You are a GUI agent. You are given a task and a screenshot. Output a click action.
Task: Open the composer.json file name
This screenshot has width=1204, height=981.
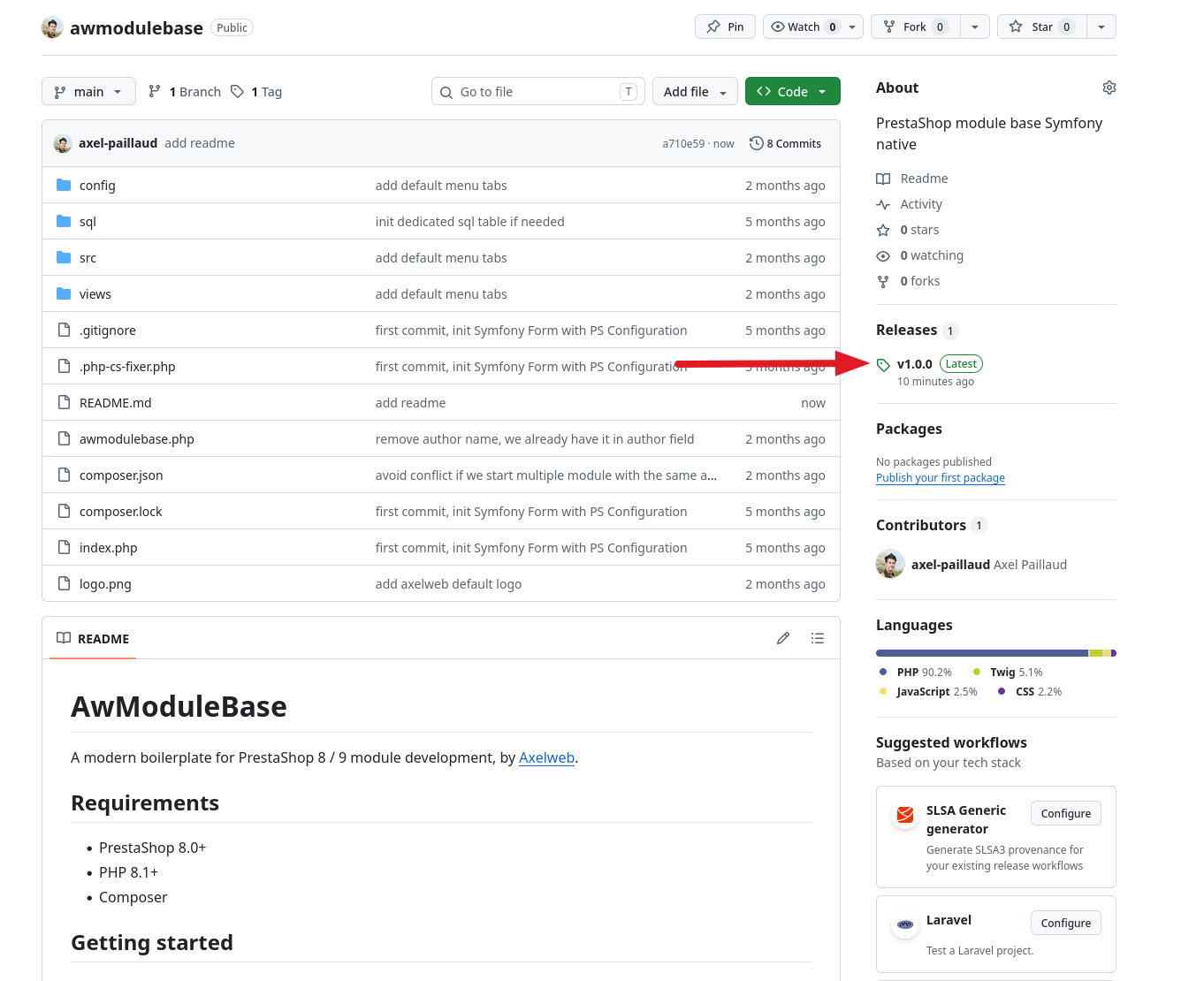[121, 475]
